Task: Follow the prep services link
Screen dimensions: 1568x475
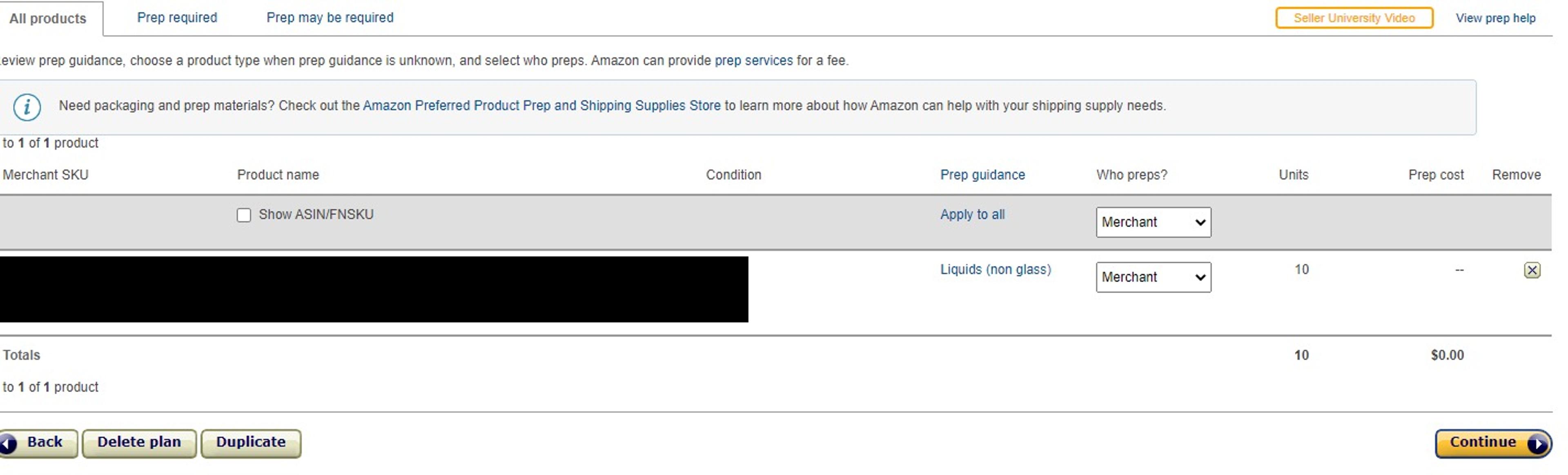Action: click(753, 61)
